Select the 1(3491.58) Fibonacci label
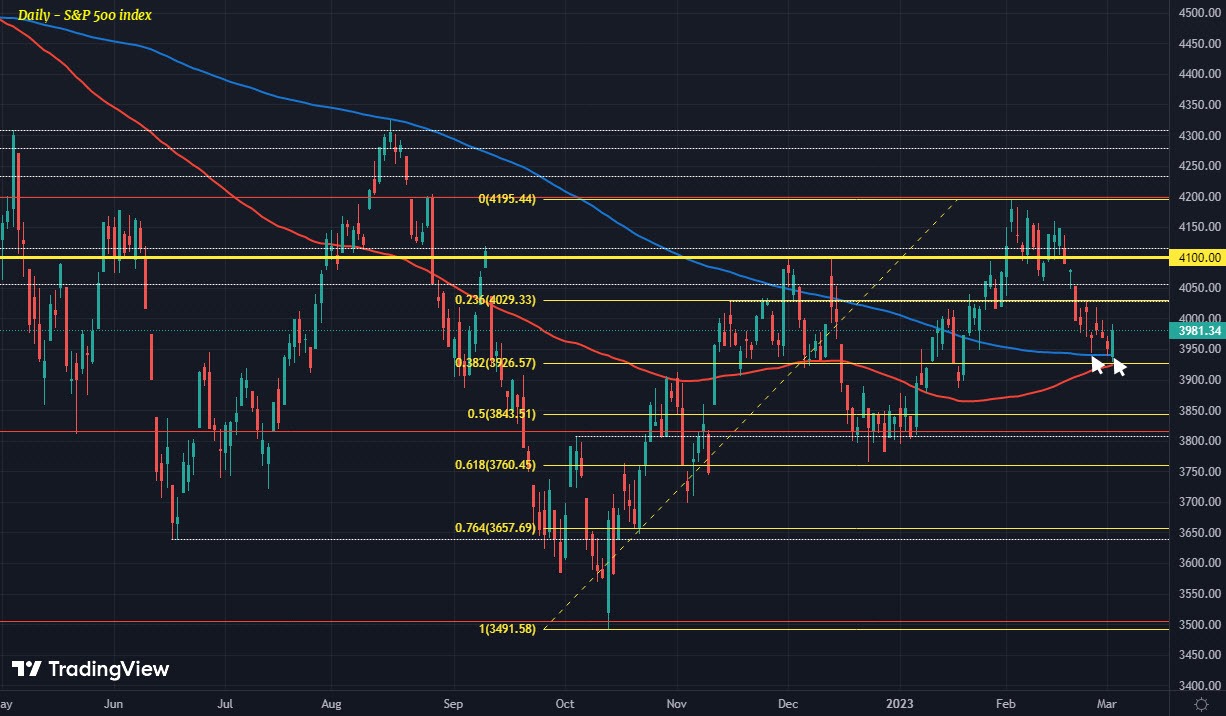Screen dimensions: 1226x716 [x=508, y=629]
